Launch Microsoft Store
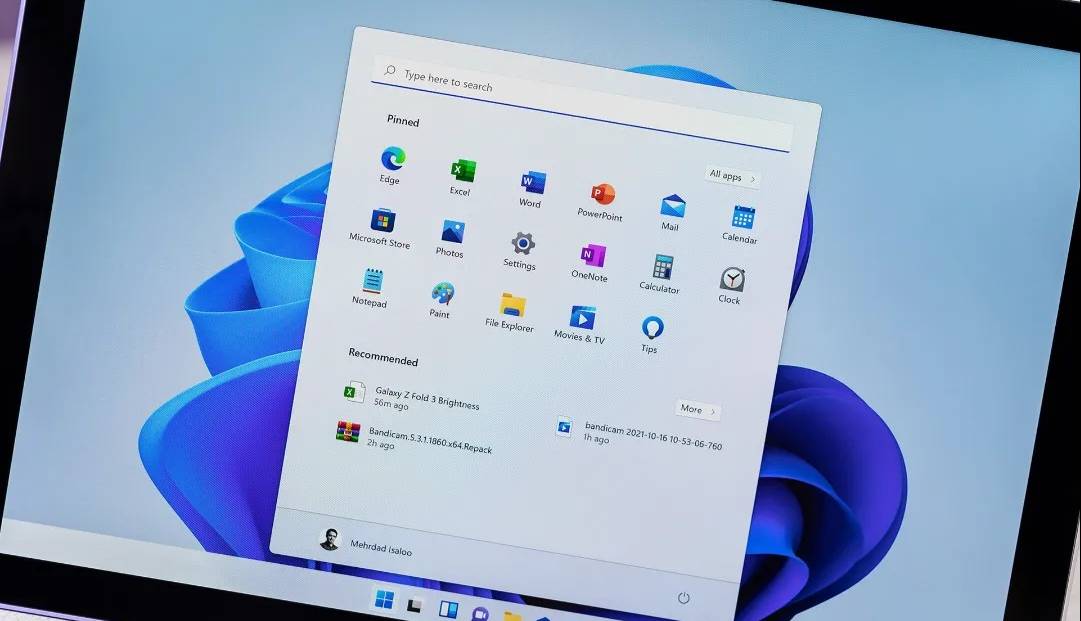Image resolution: width=1081 pixels, height=621 pixels. pos(381,221)
